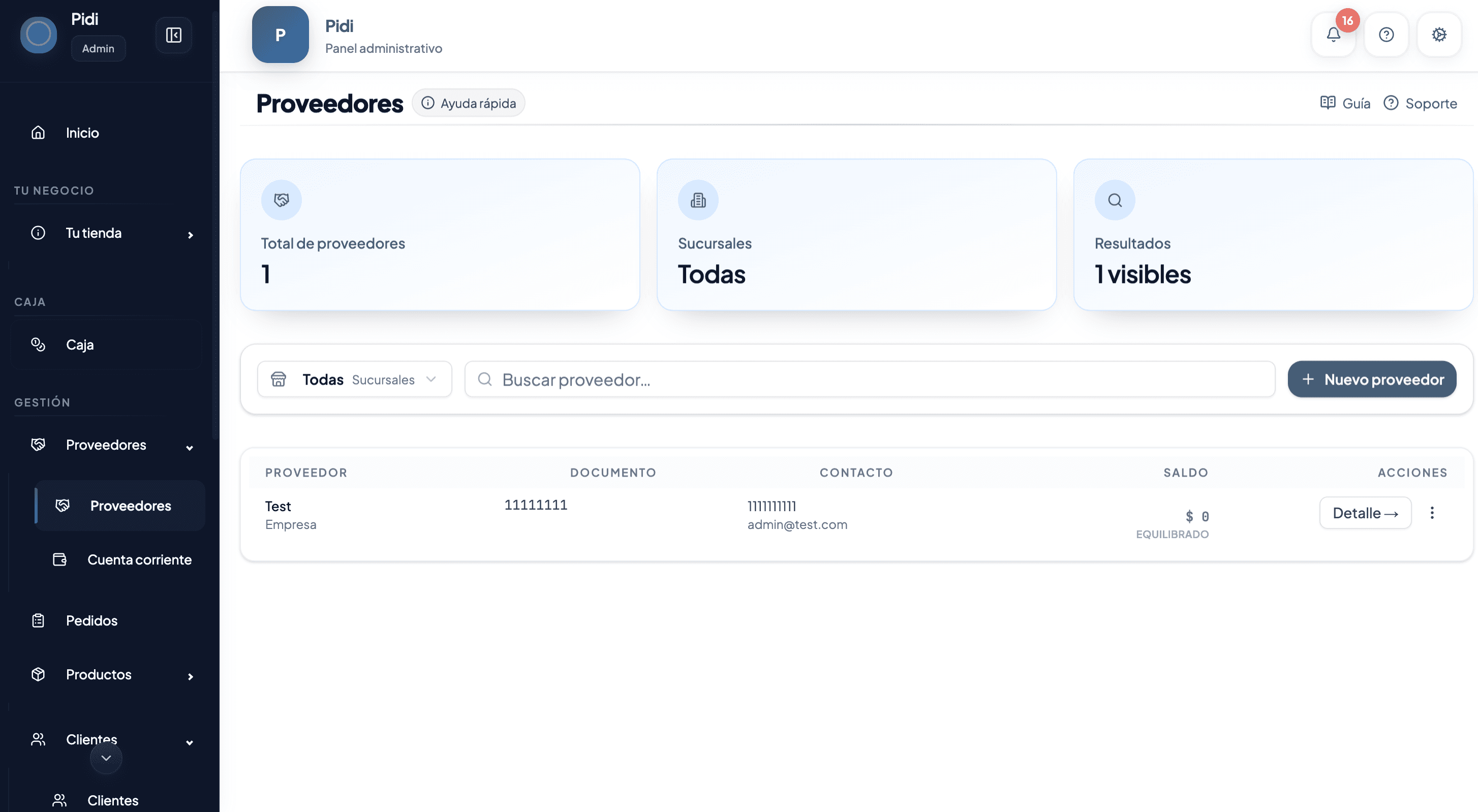Click the Caja coins icon
The width and height of the screenshot is (1478, 812).
coord(37,344)
